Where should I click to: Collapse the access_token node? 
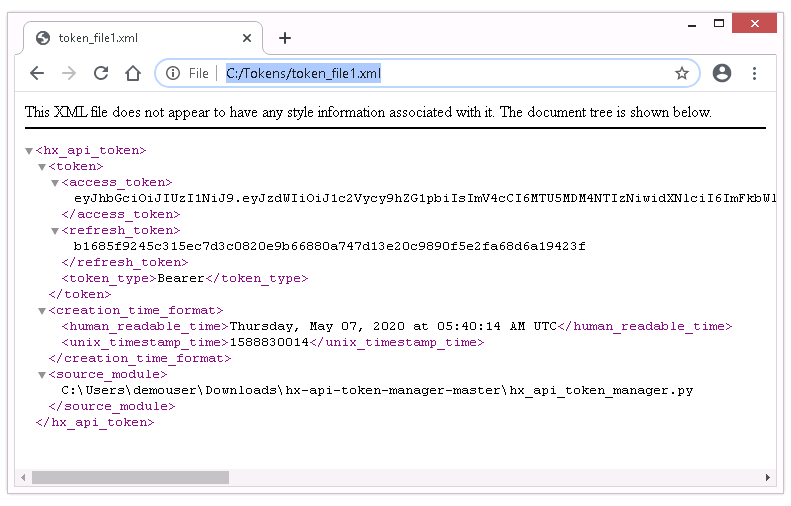(x=55, y=183)
